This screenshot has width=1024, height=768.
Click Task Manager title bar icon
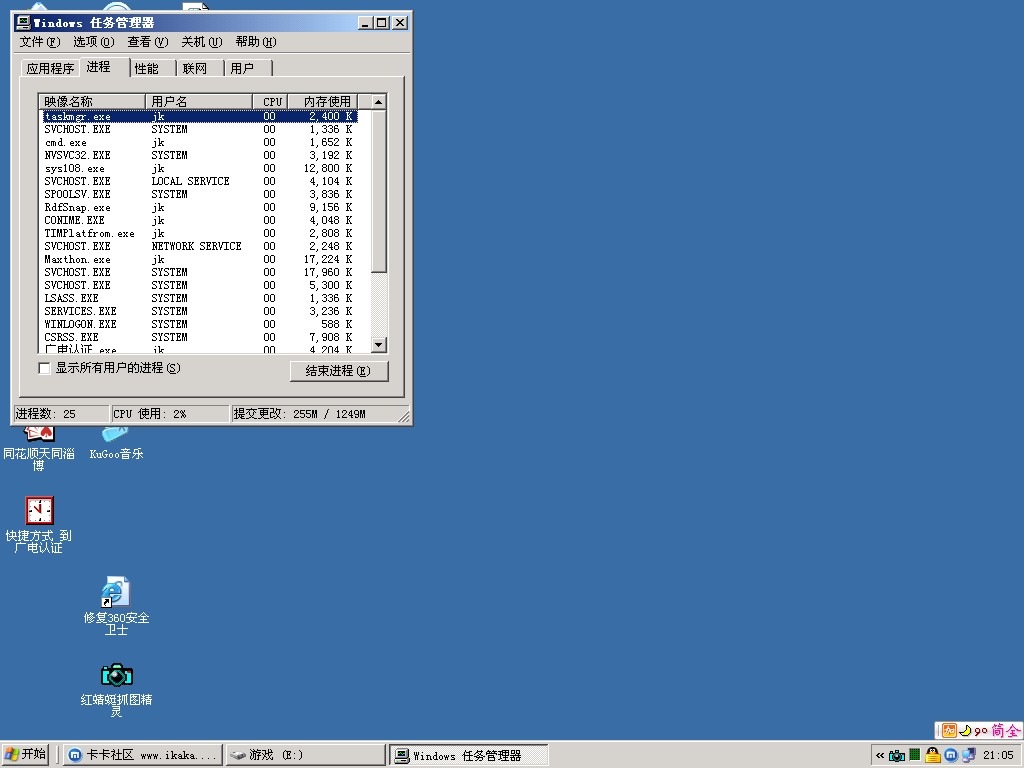24,23
